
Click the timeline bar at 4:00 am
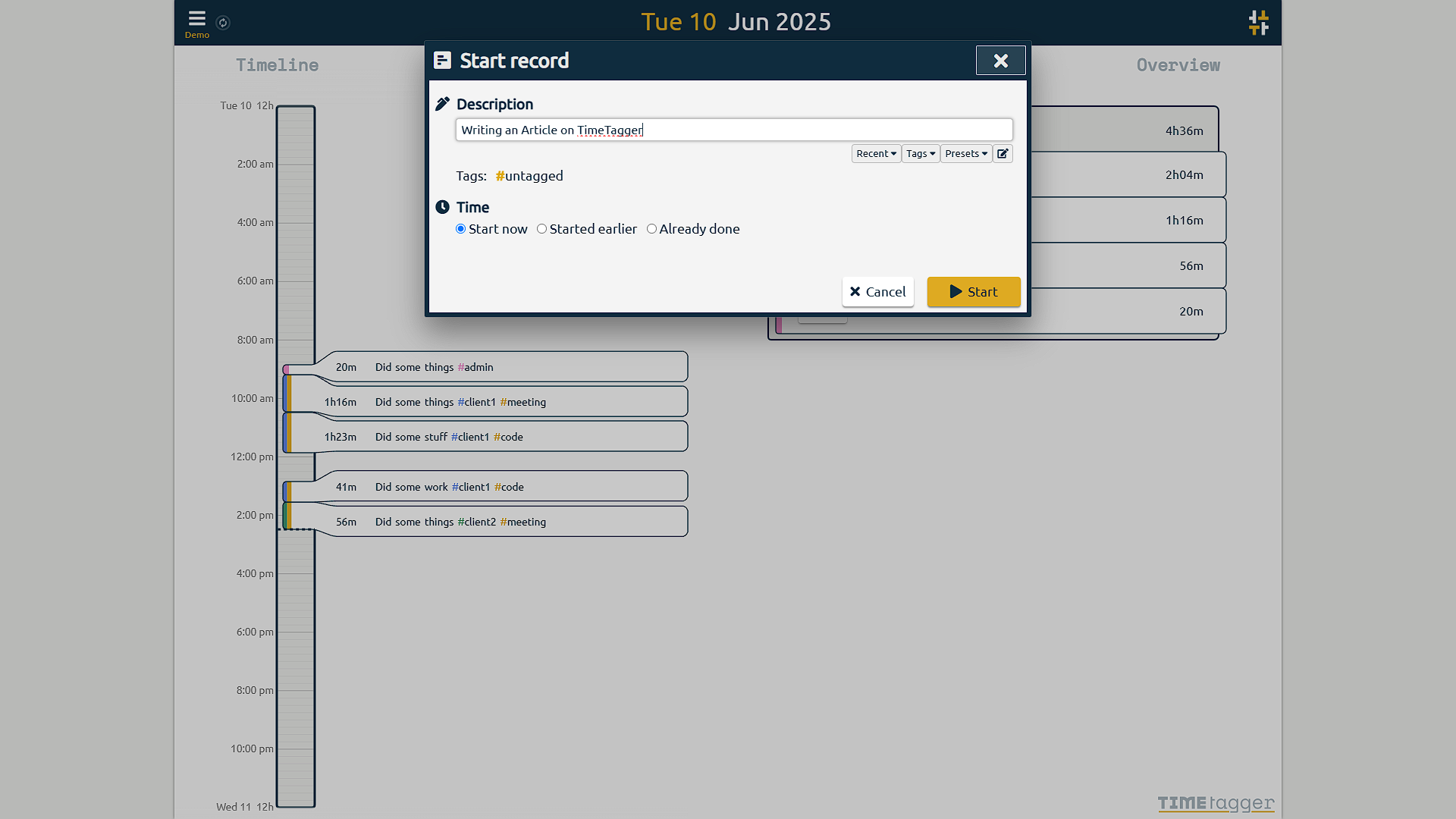coord(296,222)
